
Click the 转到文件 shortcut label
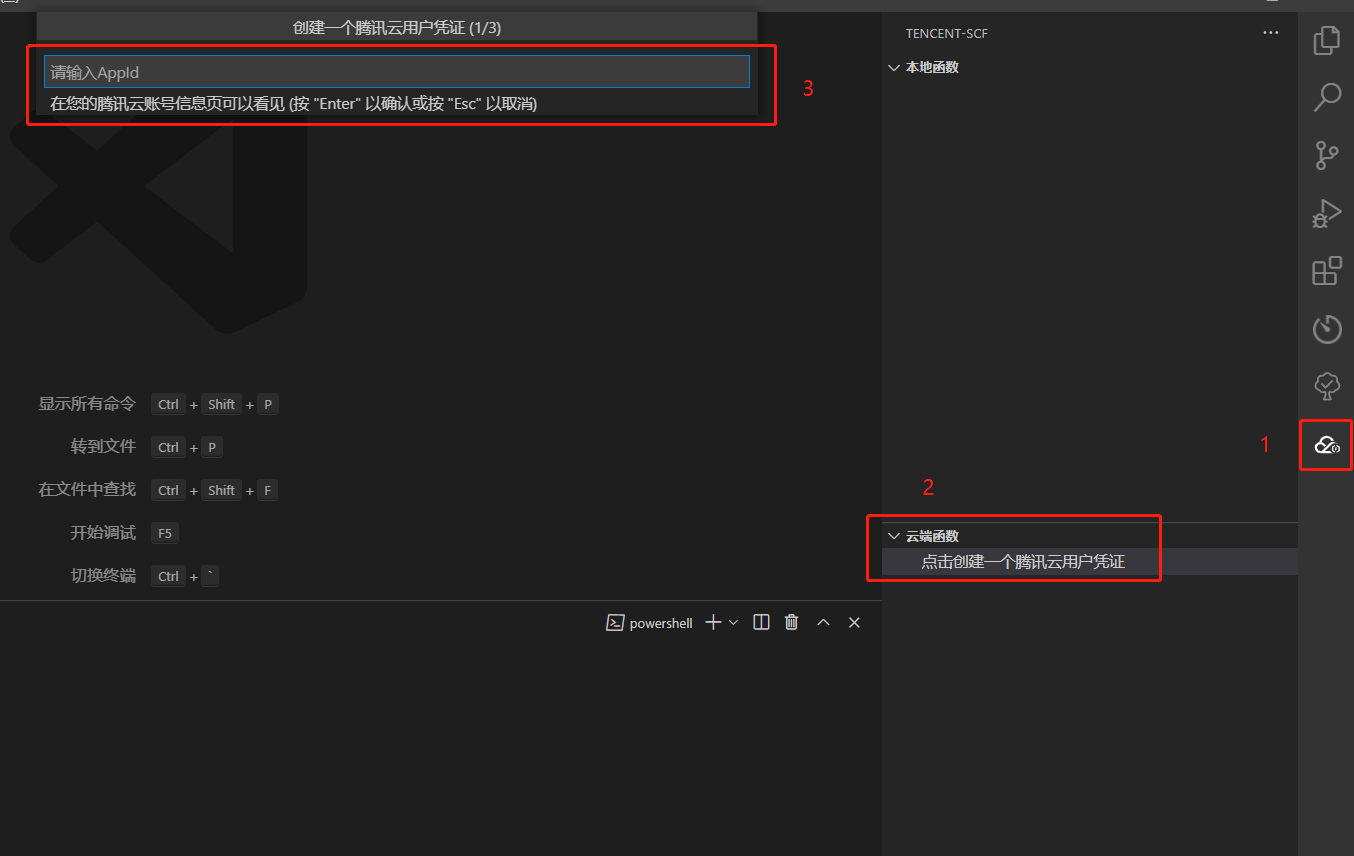pos(103,447)
